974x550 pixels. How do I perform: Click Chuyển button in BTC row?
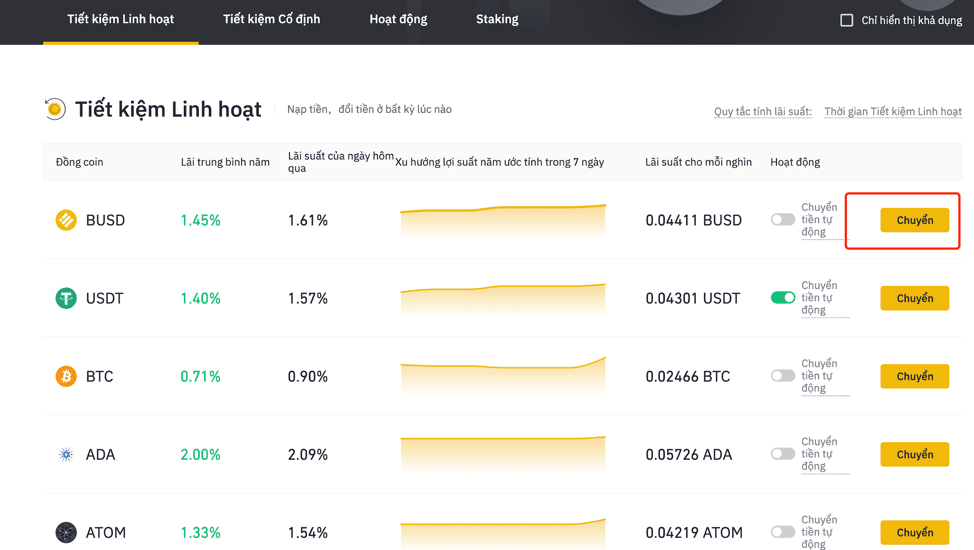914,376
